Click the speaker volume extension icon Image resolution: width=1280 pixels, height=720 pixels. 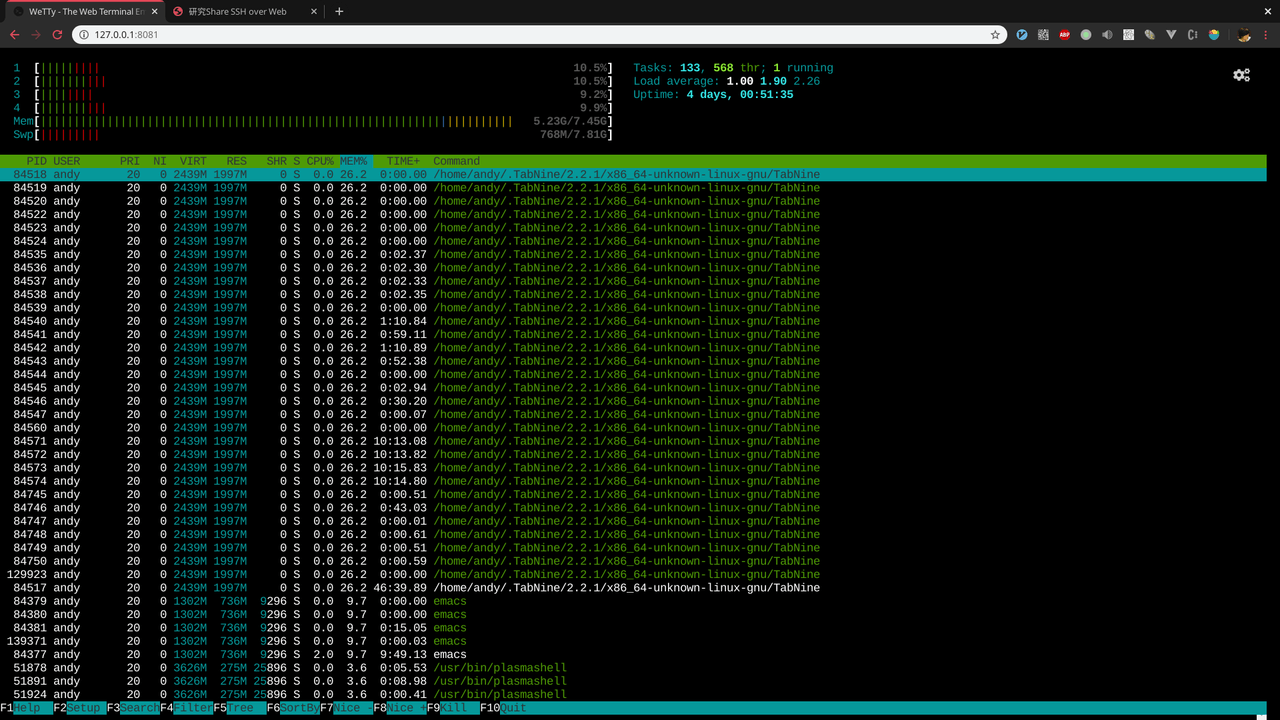point(1107,35)
